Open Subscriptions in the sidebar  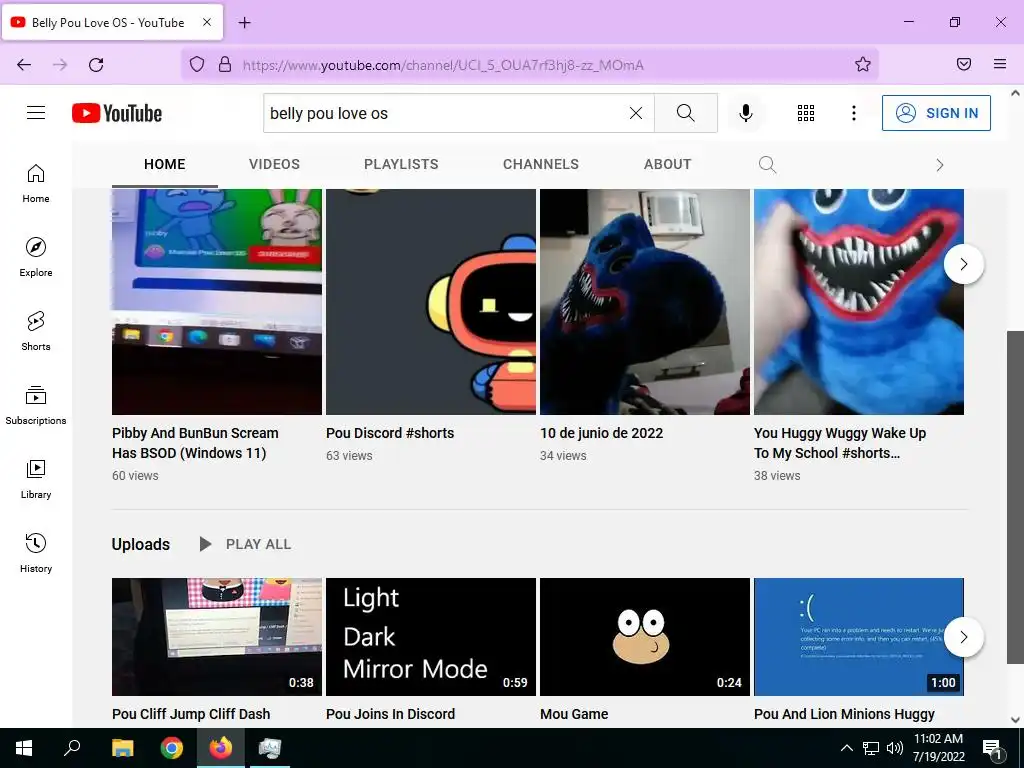tap(36, 405)
